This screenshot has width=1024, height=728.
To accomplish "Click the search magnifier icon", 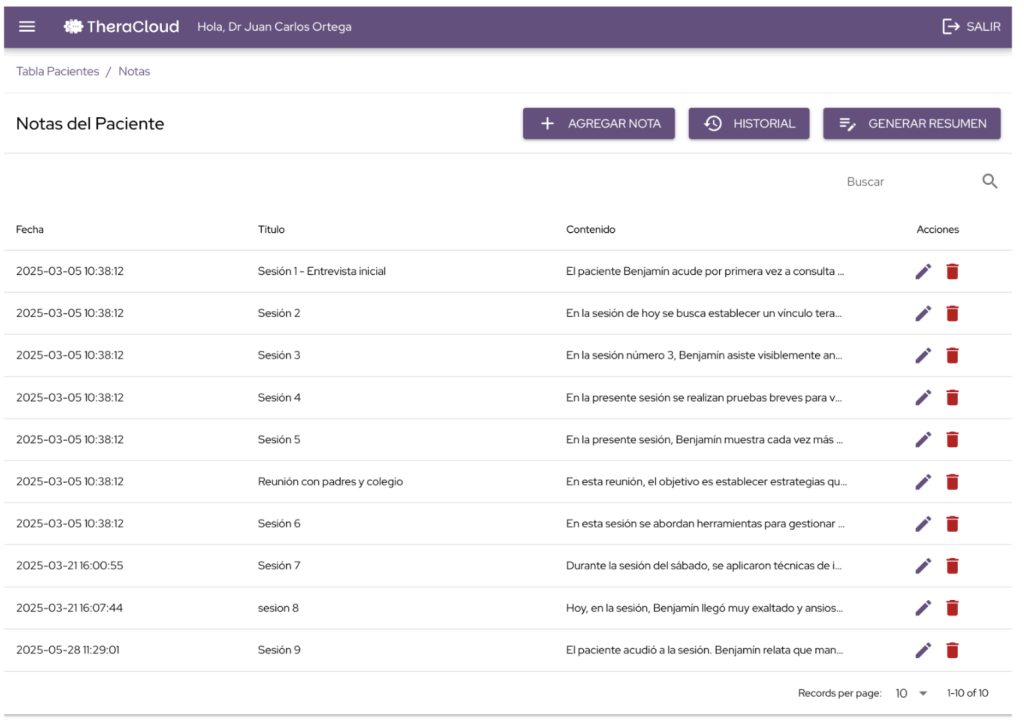I will 989,181.
